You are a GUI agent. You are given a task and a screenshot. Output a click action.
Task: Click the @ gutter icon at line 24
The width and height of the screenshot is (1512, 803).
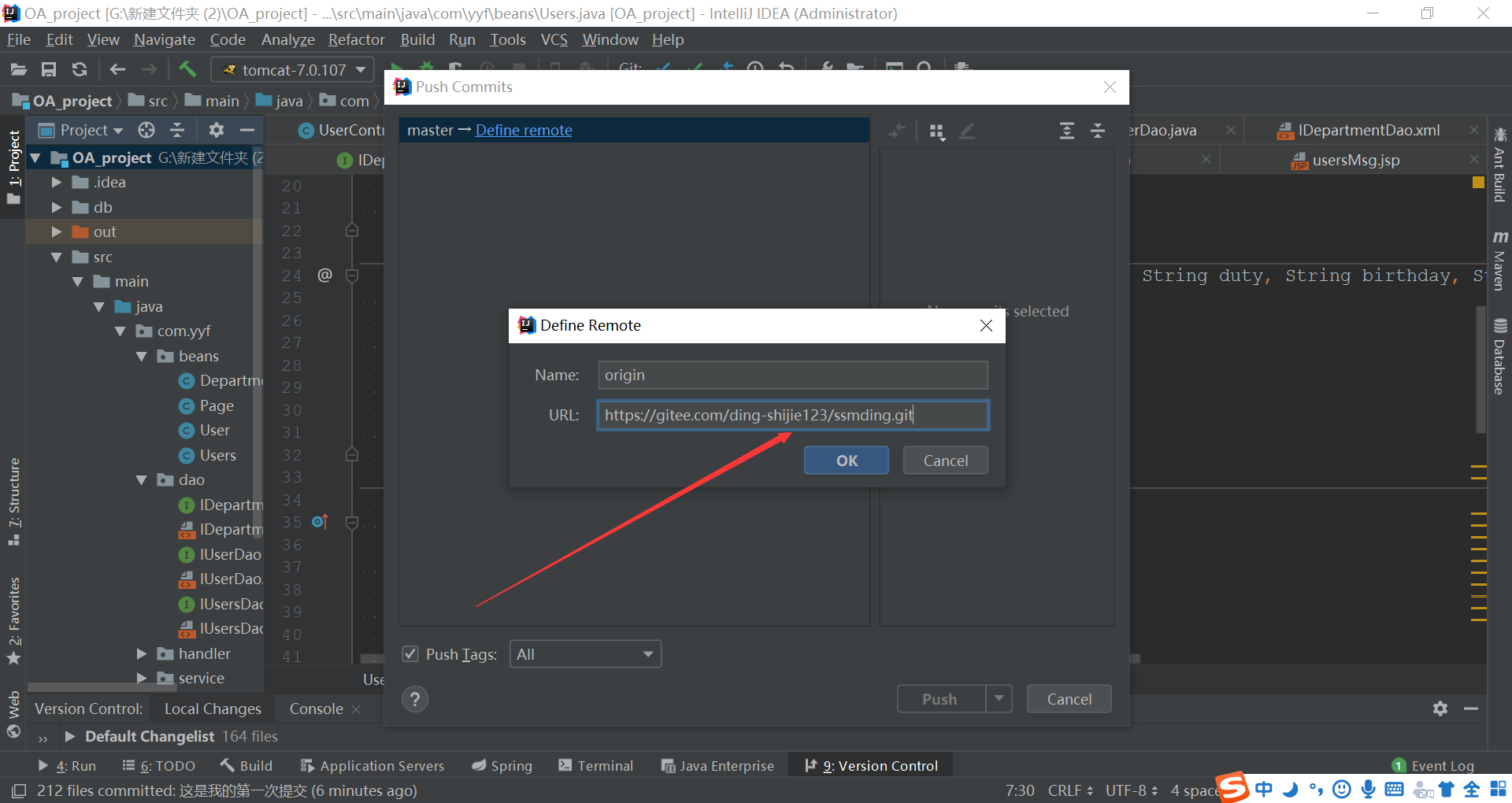click(324, 275)
